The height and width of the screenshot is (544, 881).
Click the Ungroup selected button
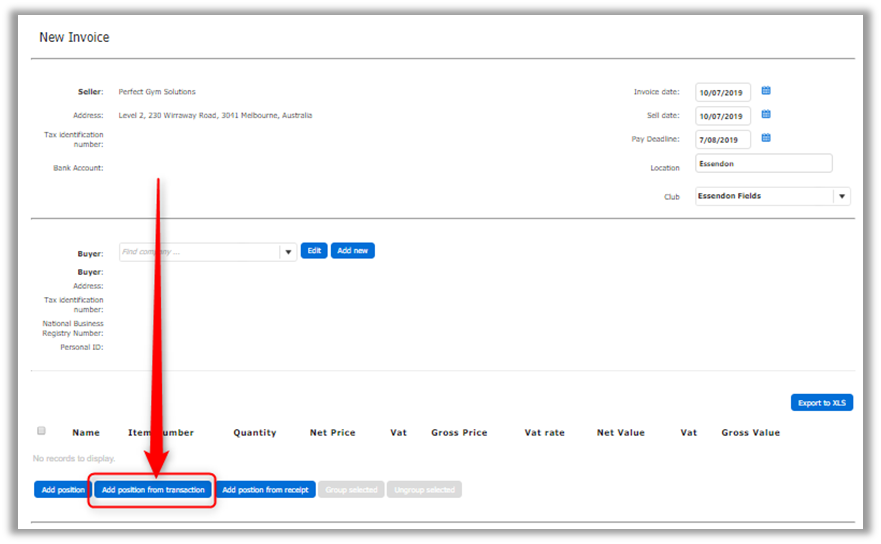point(424,490)
